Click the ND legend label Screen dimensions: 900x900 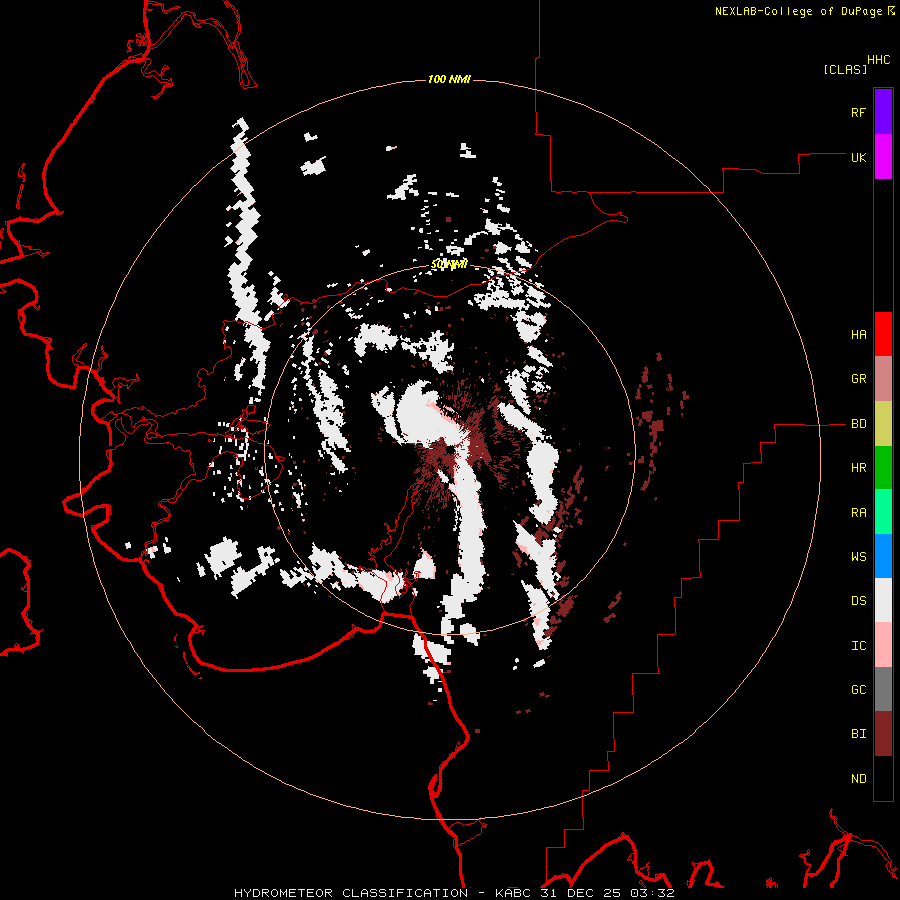(859, 779)
